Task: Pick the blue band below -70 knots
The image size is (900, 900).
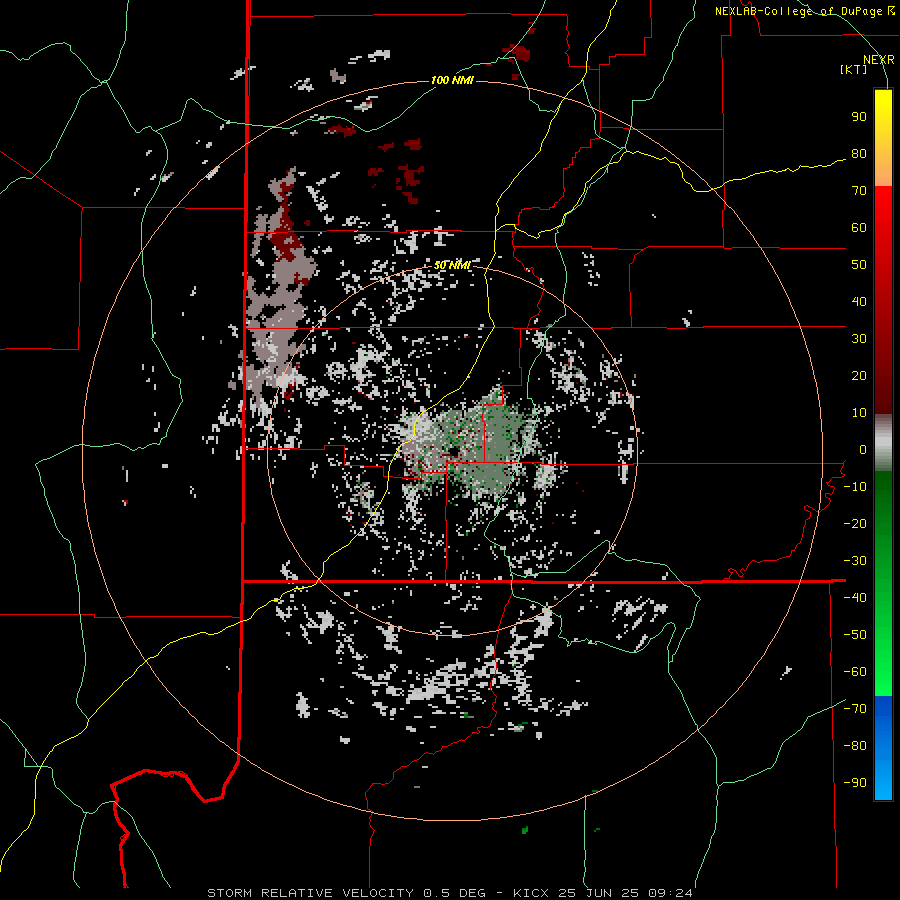Action: (883, 748)
